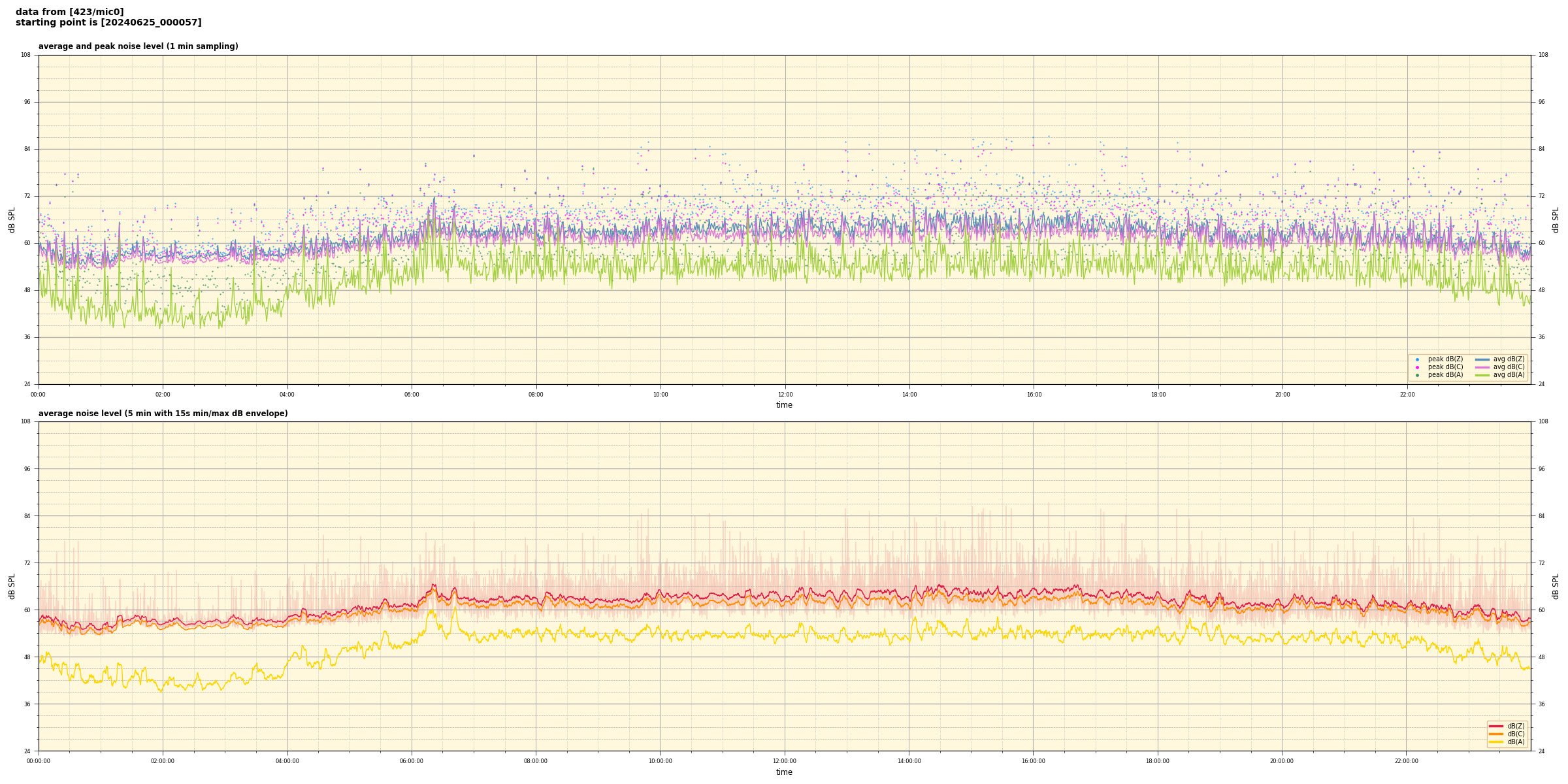Click the peak dB(A) legend marker
Screen dimensions: 1568x784
(x=1417, y=375)
